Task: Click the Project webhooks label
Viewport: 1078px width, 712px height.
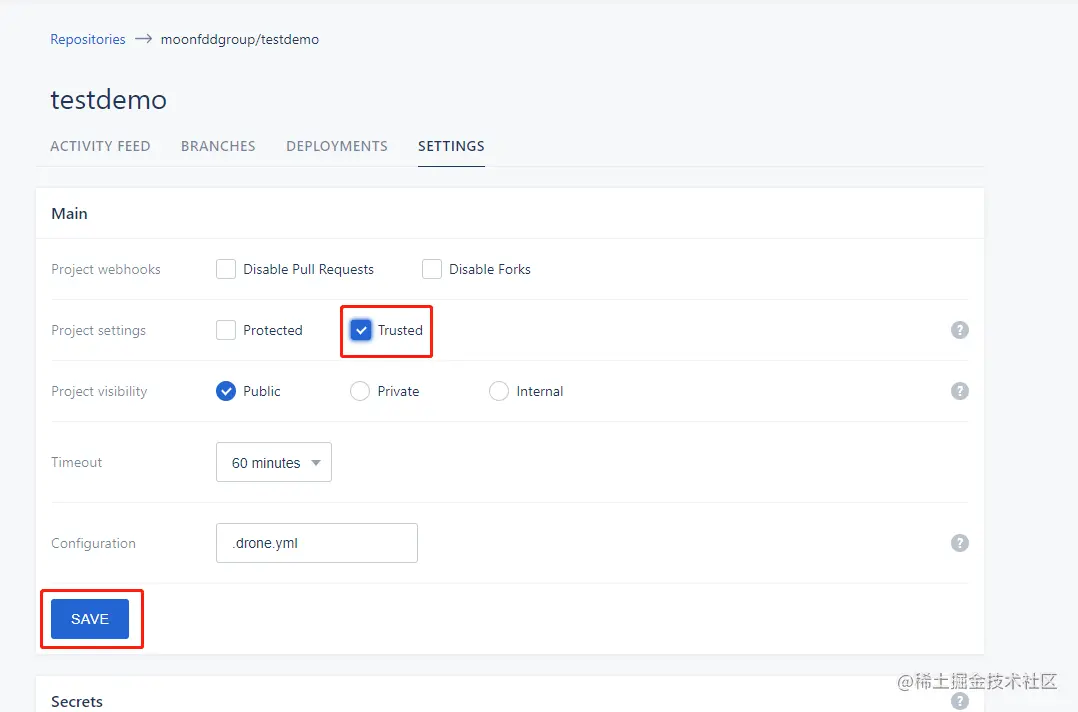Action: [106, 269]
